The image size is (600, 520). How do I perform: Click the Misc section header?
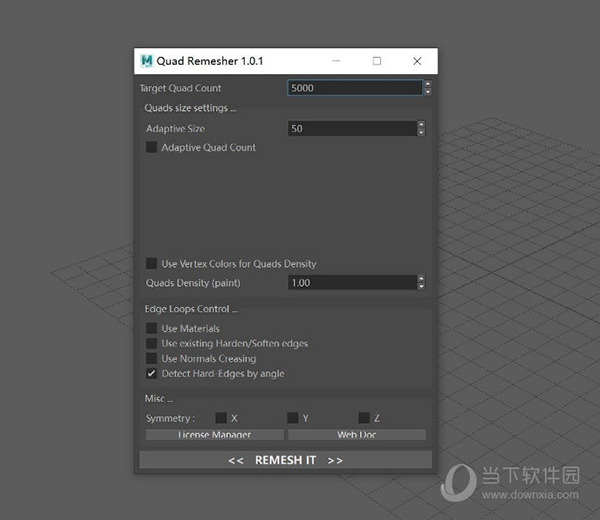159,399
